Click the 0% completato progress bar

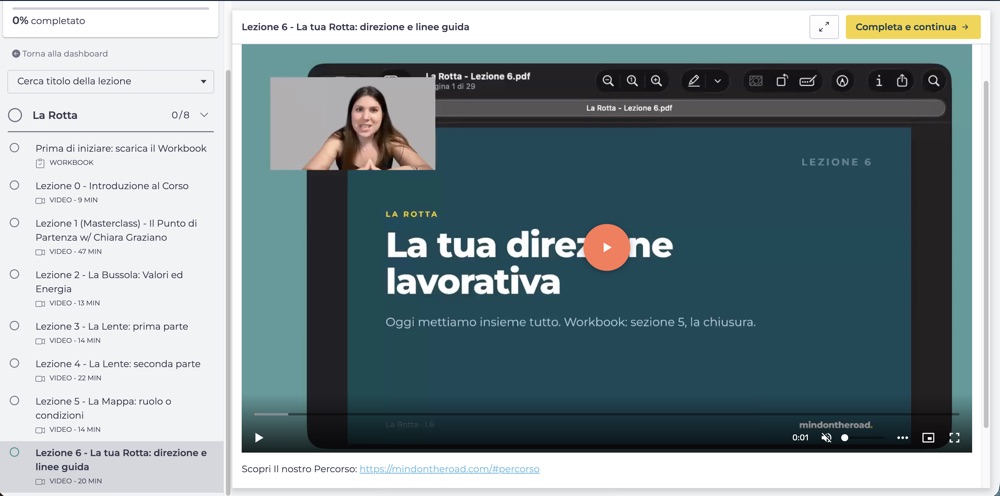coord(111,8)
